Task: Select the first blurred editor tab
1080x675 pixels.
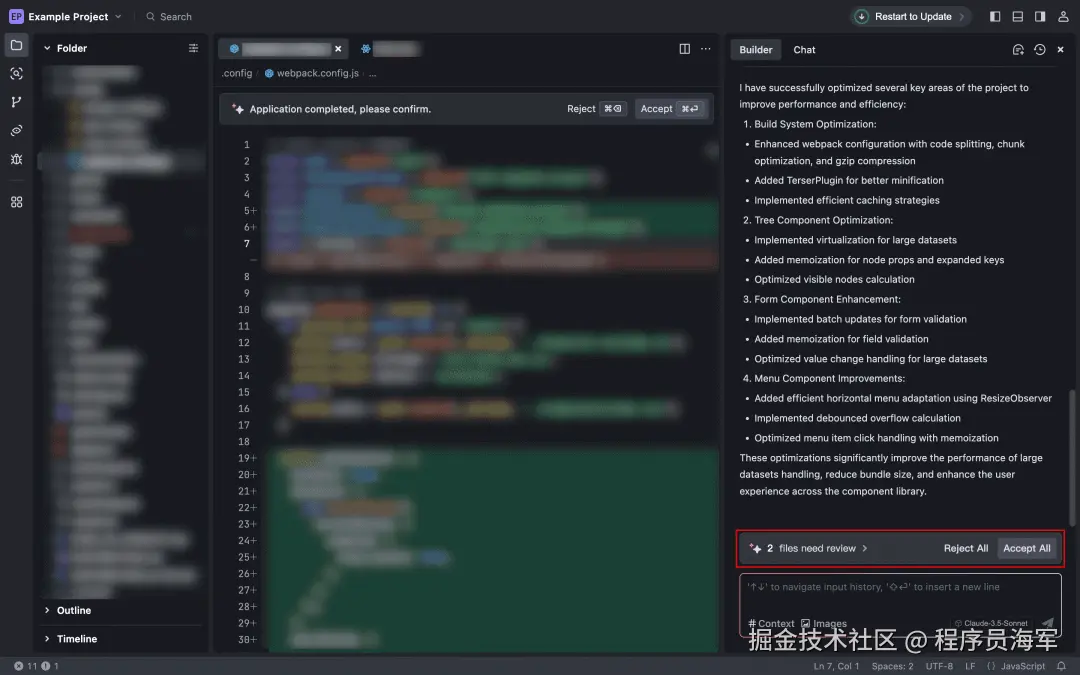Action: coord(282,49)
